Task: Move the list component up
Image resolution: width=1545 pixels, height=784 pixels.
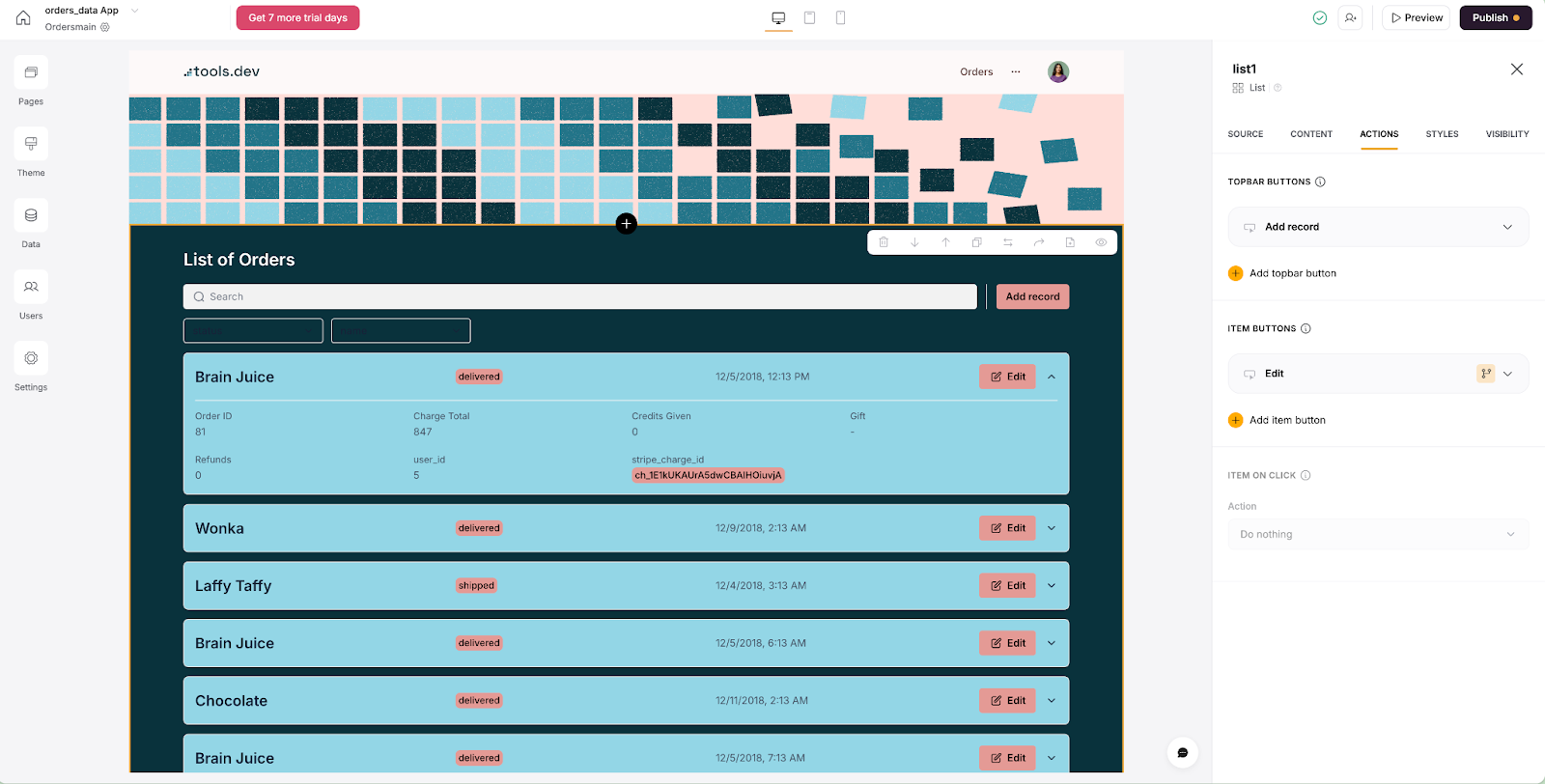Action: (x=945, y=242)
